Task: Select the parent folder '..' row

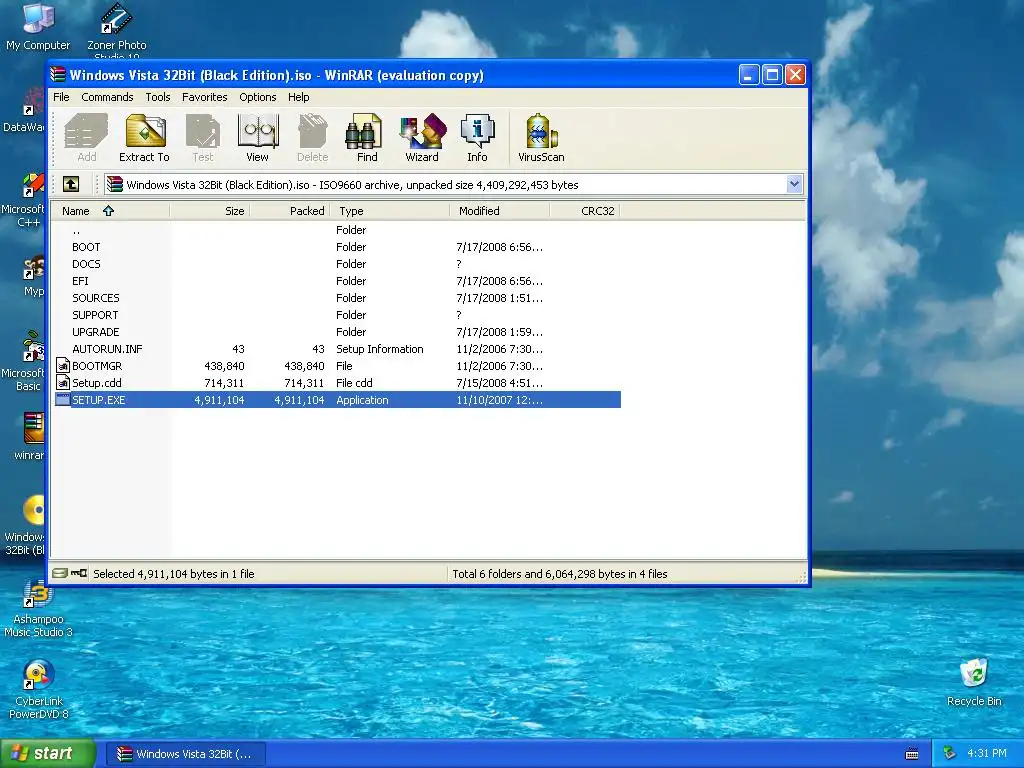Action: click(338, 231)
